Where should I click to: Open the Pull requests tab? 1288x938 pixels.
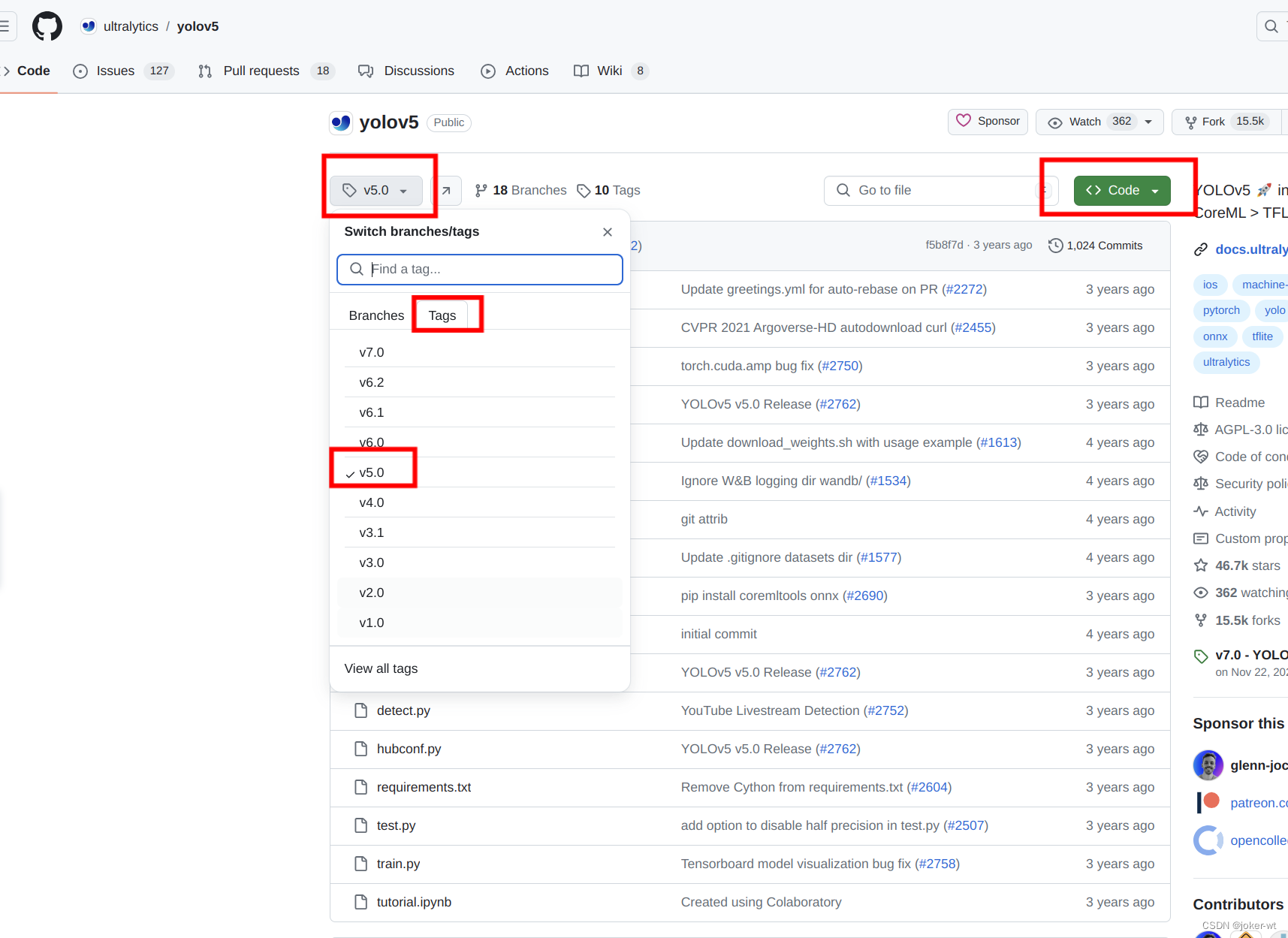(266, 71)
